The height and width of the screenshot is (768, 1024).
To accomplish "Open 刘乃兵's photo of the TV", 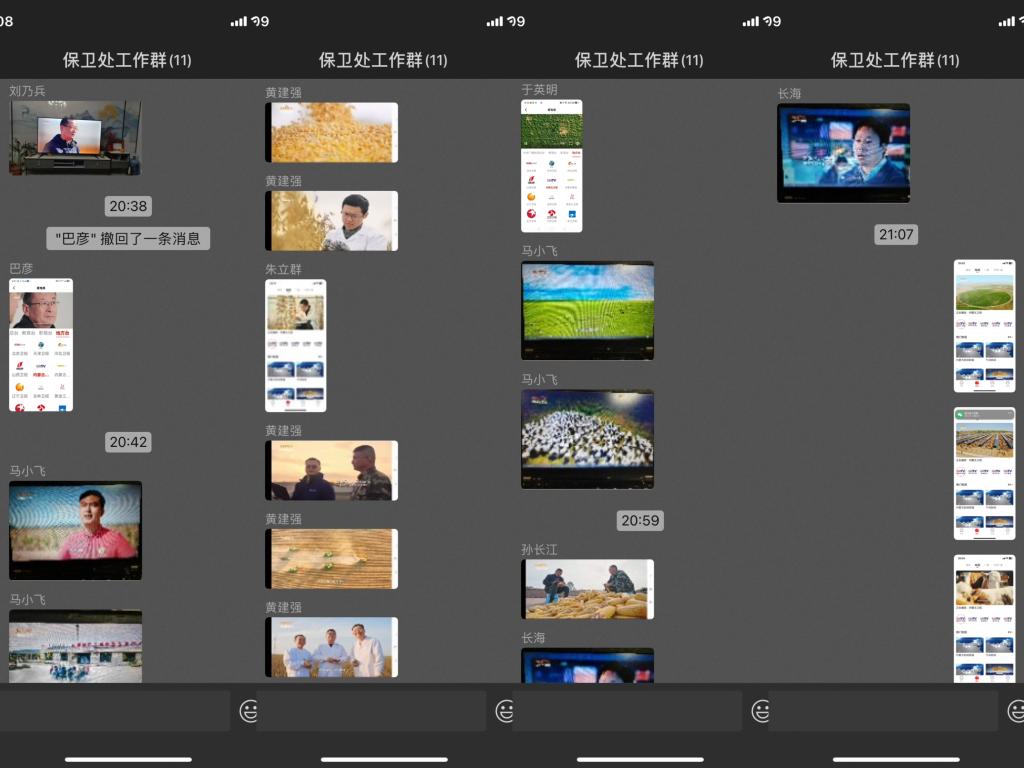I will (75, 137).
